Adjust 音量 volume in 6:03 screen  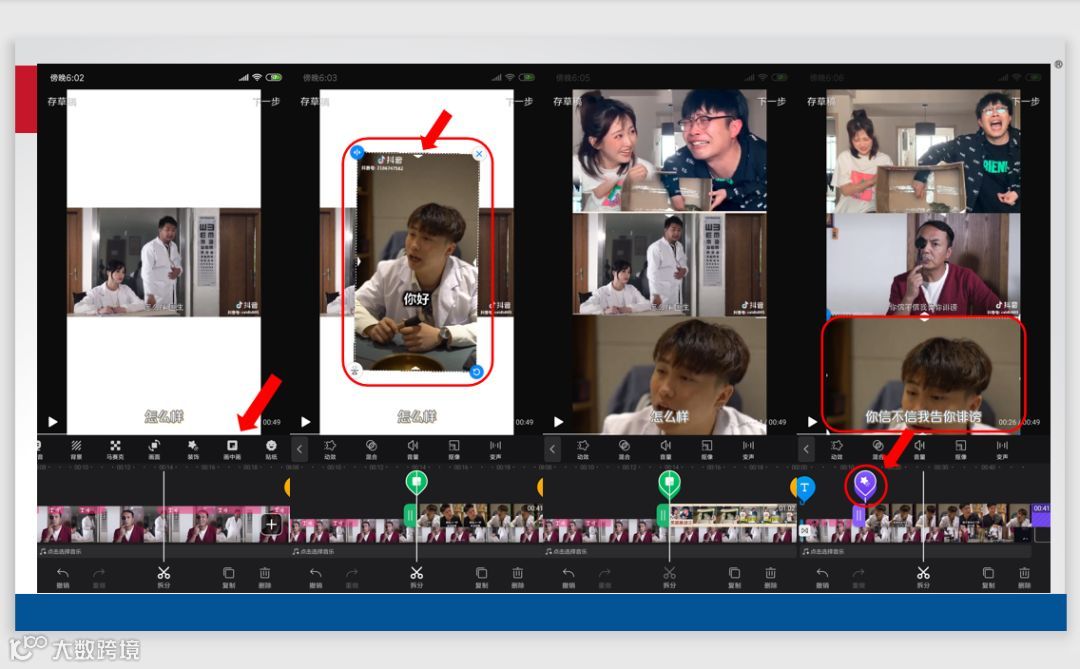pyautogui.click(x=413, y=449)
